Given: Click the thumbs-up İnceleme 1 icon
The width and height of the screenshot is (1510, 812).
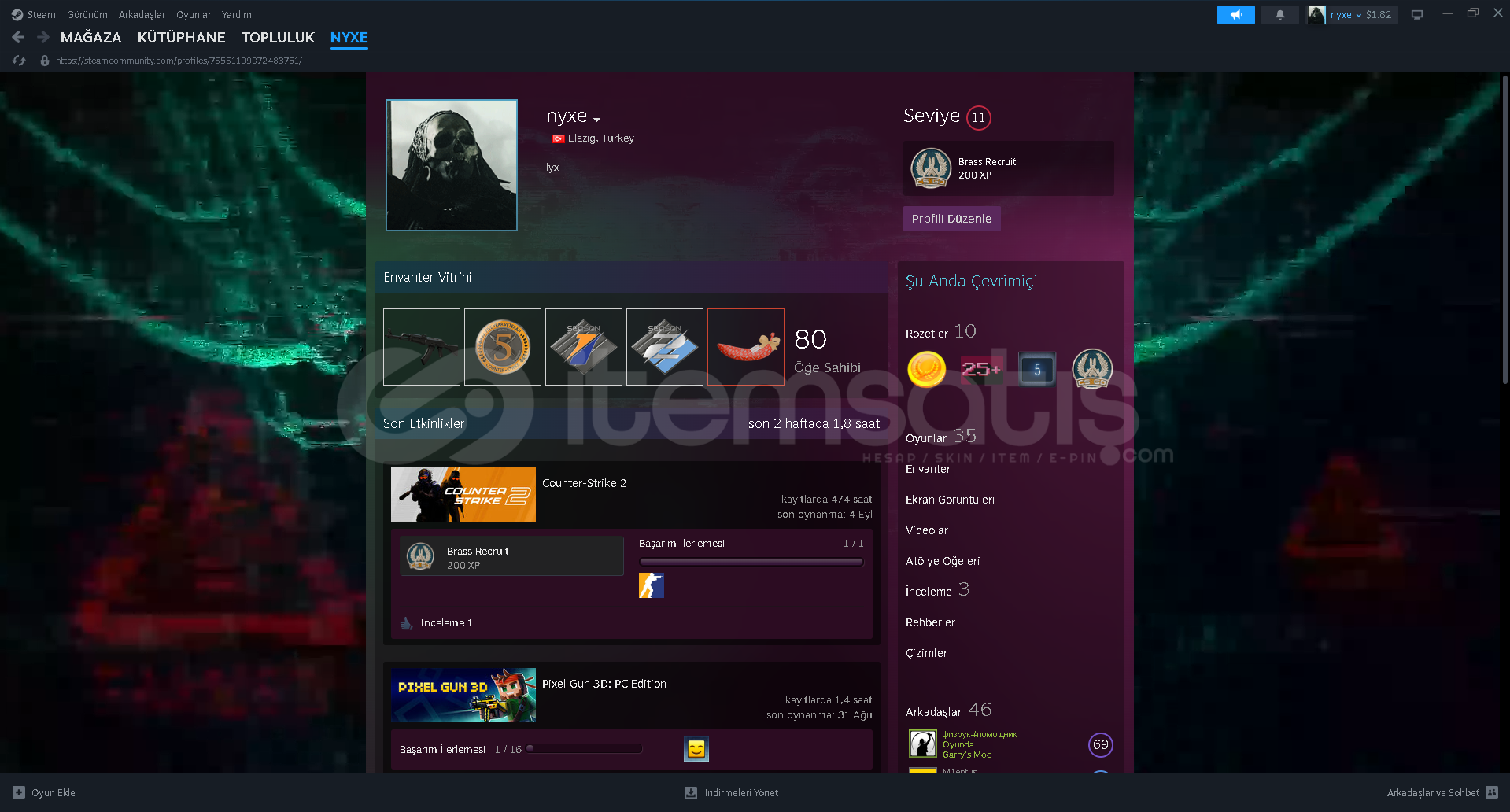Looking at the screenshot, I should click(x=406, y=623).
